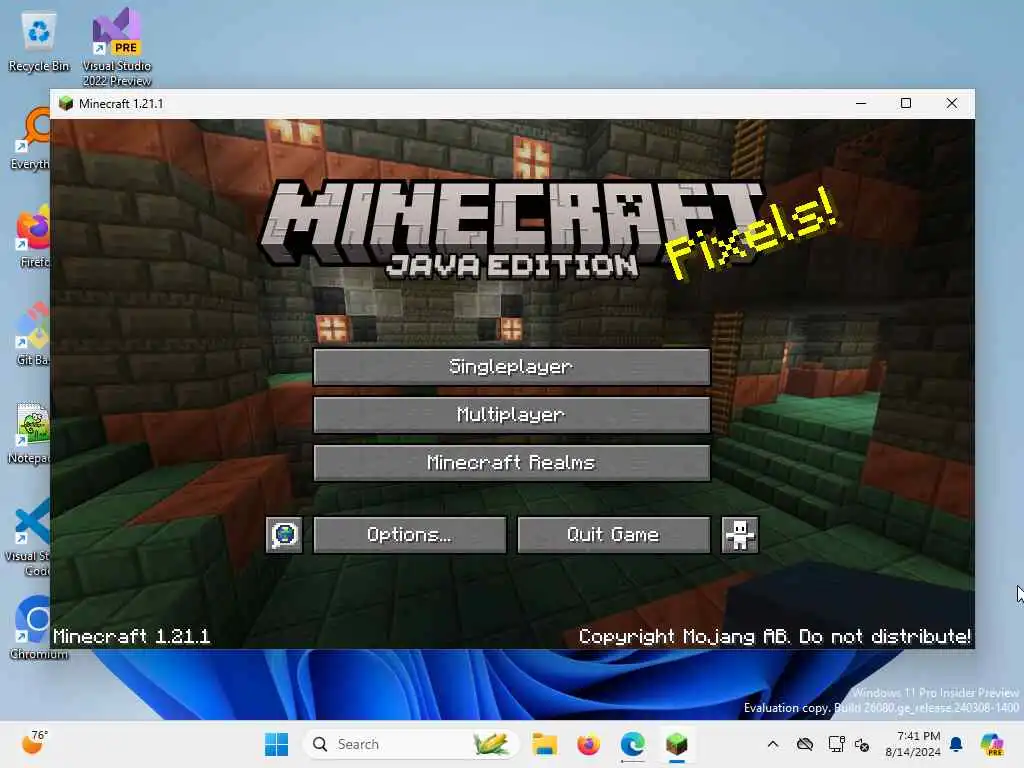Close the Minecraft 1.21.1 window
This screenshot has width=1024, height=768.
[x=952, y=103]
